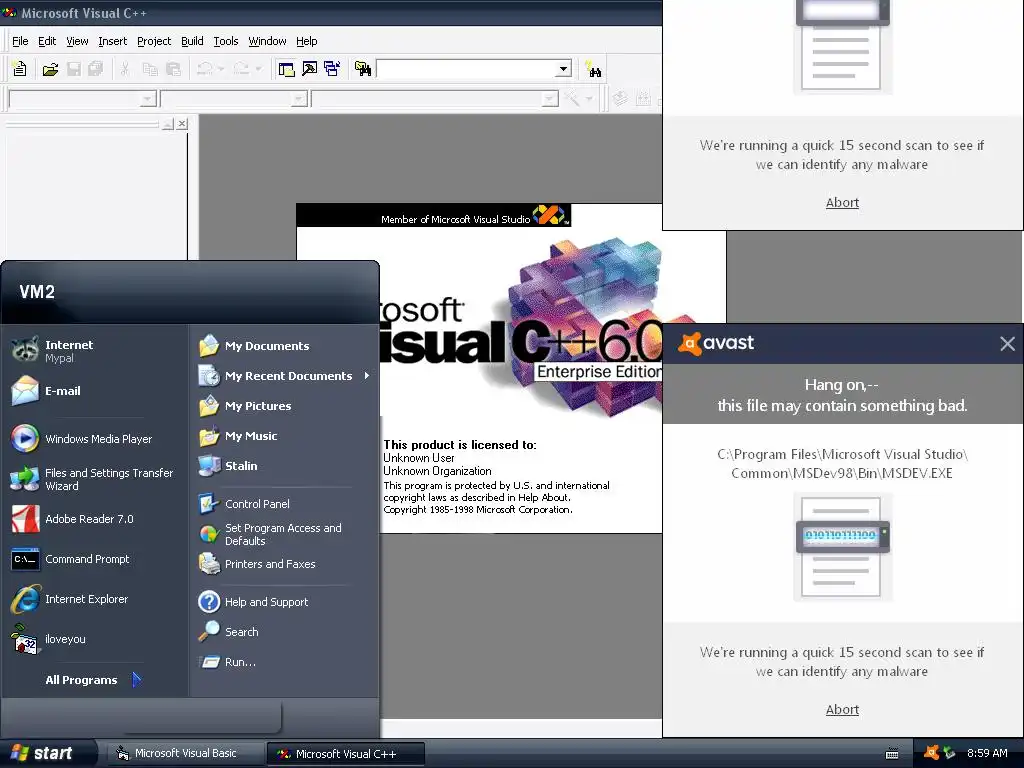Click the Find in Files binoculars icon
This screenshot has width=1024, height=768.
click(362, 69)
